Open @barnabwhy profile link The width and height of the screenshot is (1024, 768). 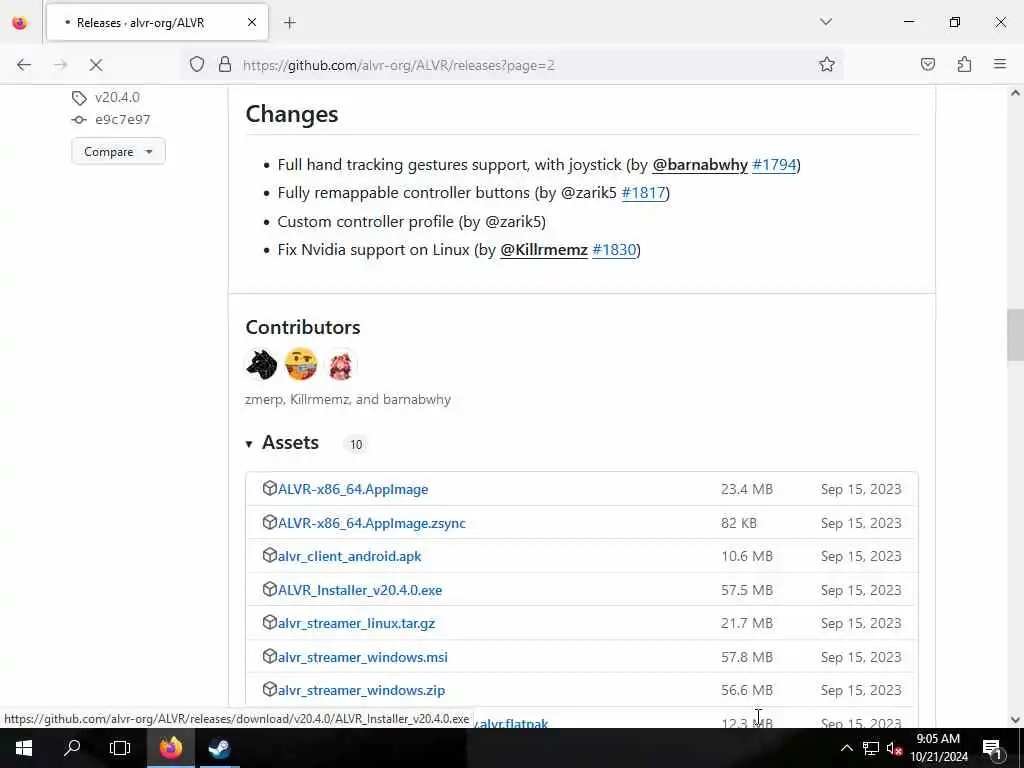point(700,165)
